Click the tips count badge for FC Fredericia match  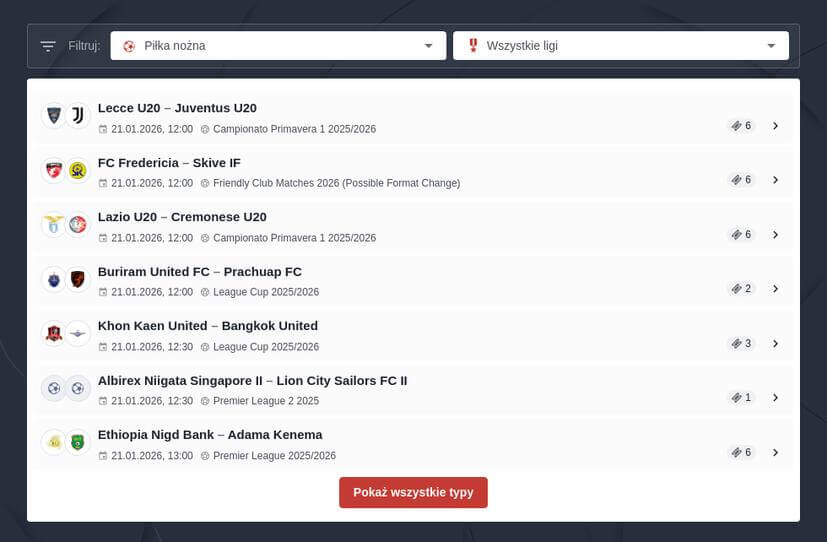741,180
